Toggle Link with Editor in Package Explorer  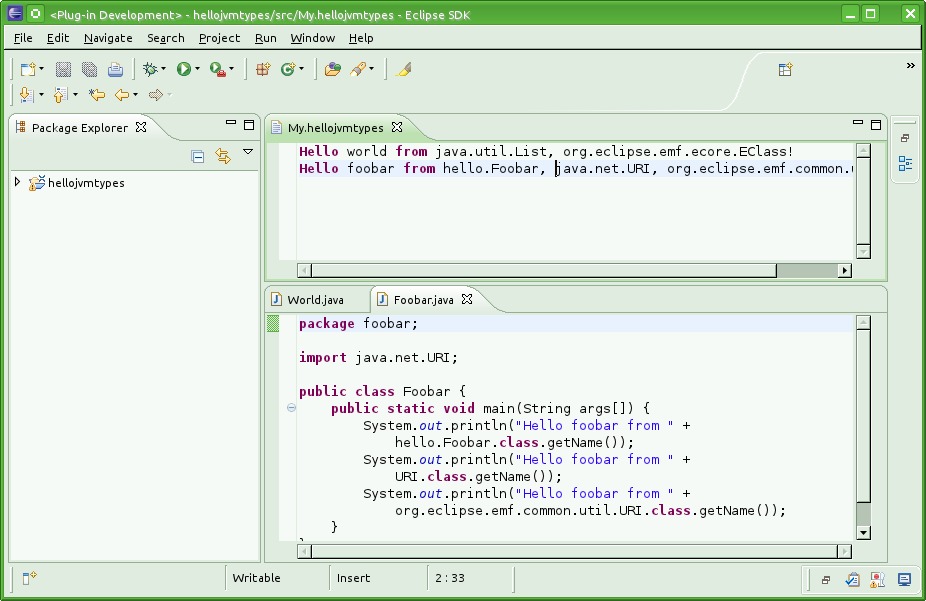(x=223, y=156)
